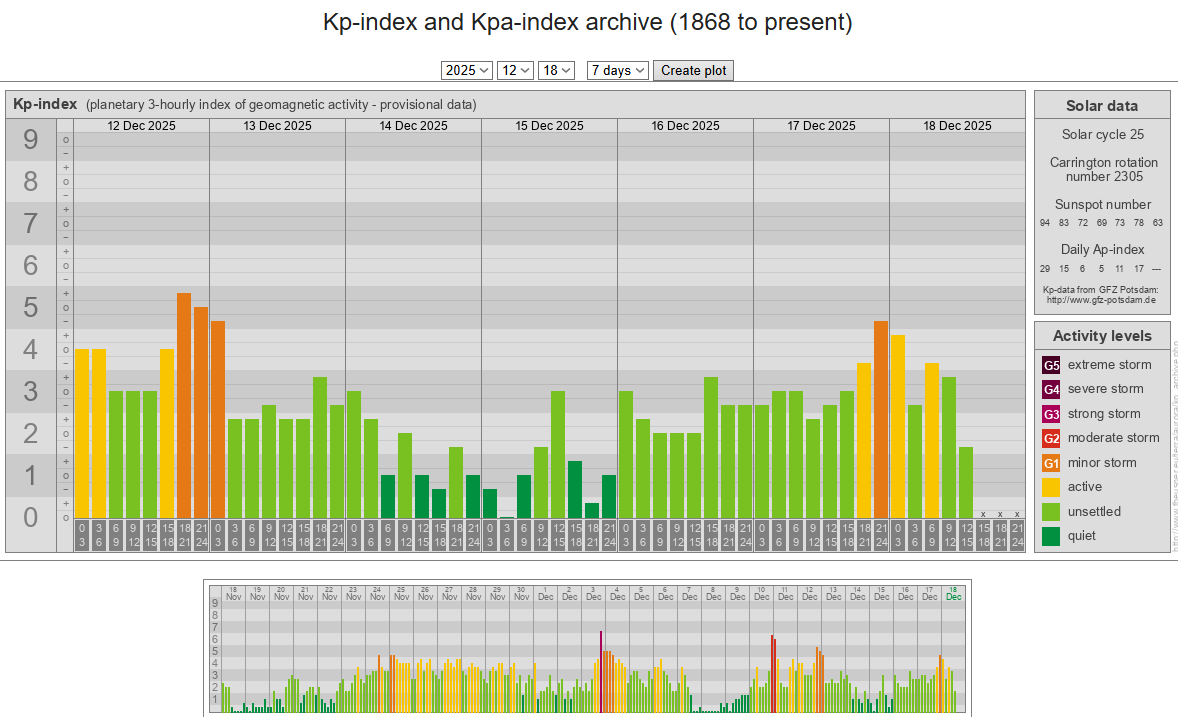Viewport: 1178px width, 717px height.
Task: Click the 15 Dec 2025 day header
Action: [x=549, y=126]
